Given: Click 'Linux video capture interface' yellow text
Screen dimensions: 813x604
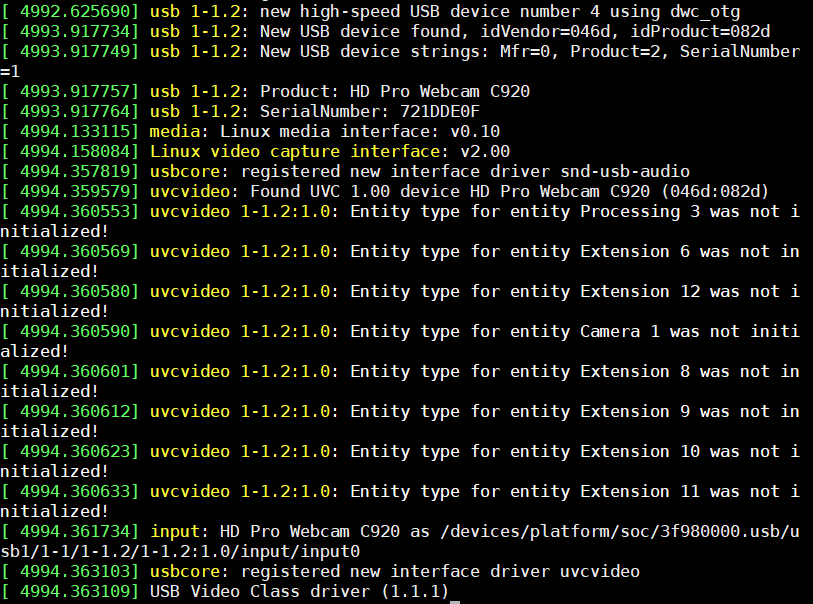Looking at the screenshot, I should coord(296,151).
